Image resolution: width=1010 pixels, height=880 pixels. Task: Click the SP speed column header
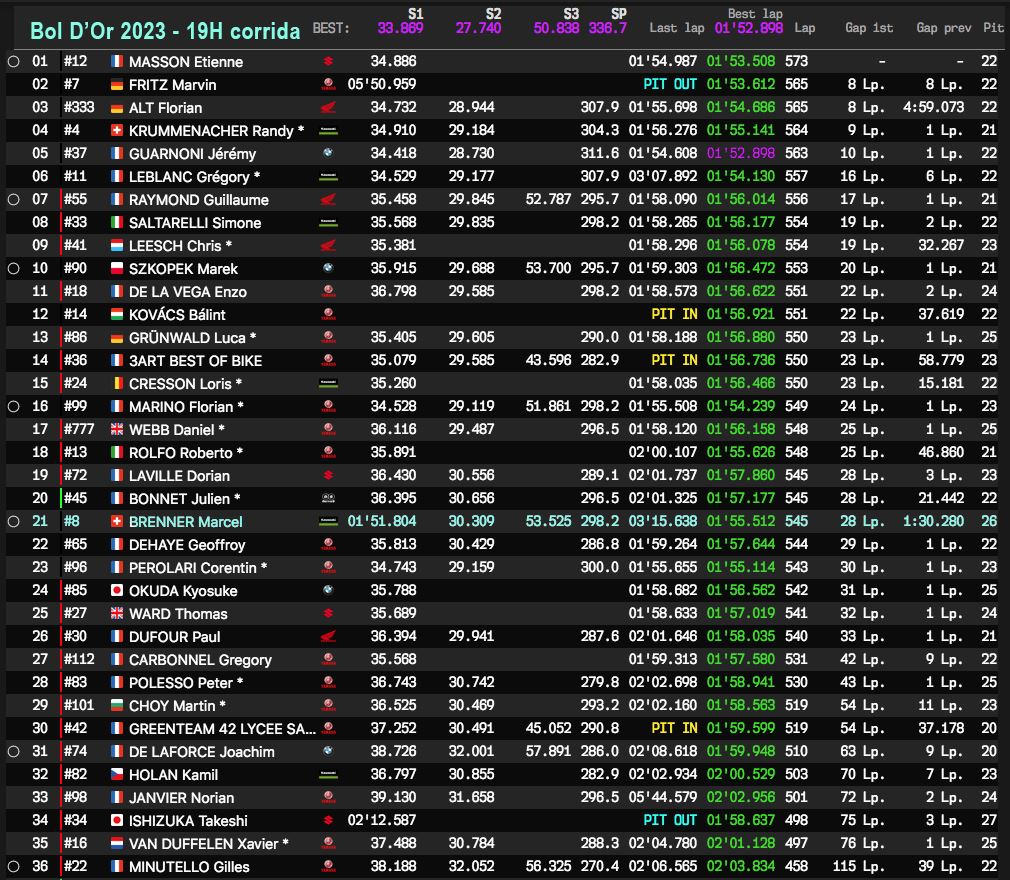click(x=619, y=14)
